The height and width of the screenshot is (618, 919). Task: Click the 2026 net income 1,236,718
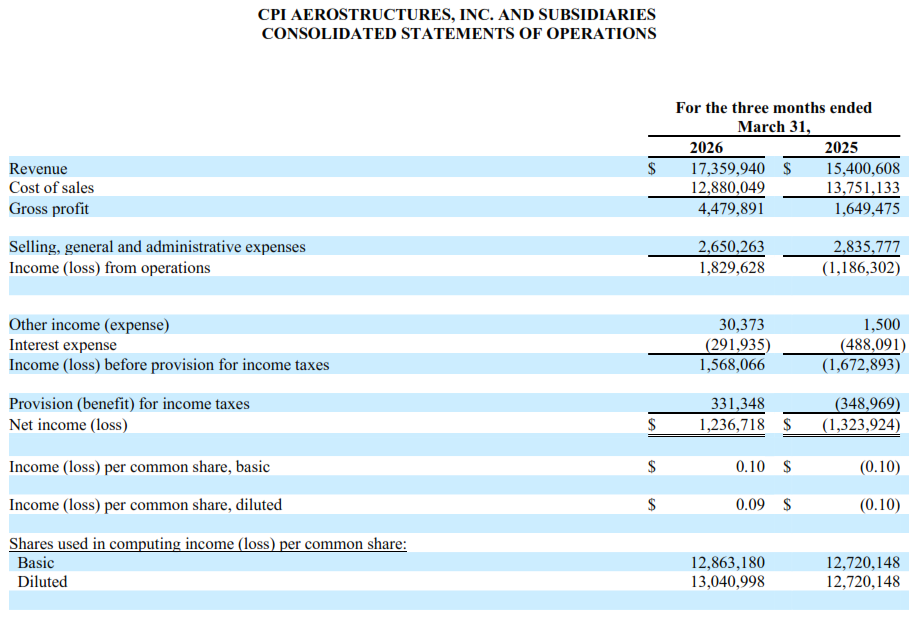[731, 425]
